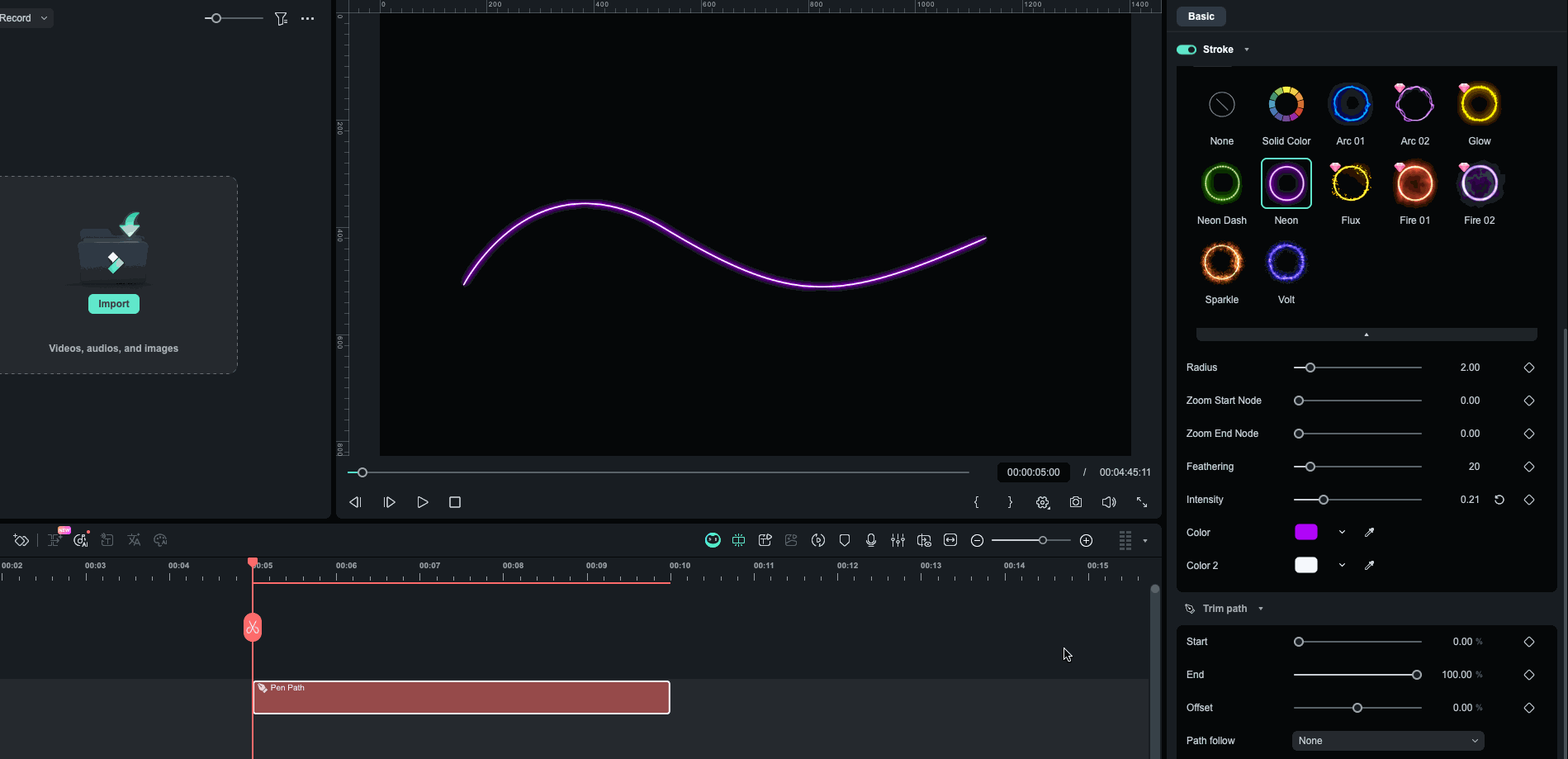The width and height of the screenshot is (1568, 759).
Task: Toggle the keyframe diamond next to Feathering
Action: (1528, 467)
